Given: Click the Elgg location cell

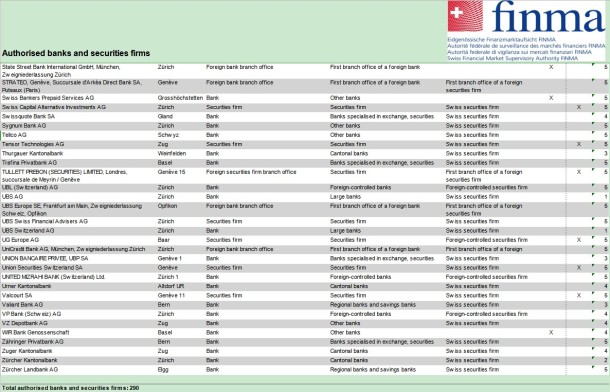Looking at the screenshot, I should click(x=163, y=370).
